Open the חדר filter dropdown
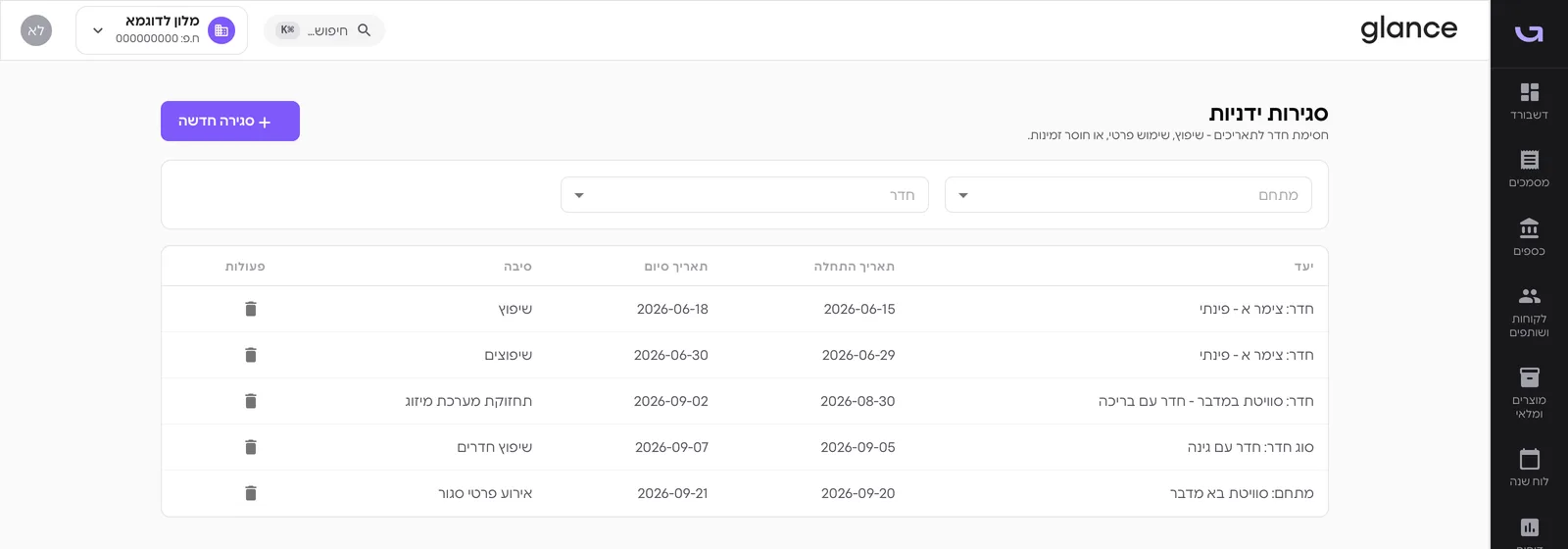 coord(745,195)
